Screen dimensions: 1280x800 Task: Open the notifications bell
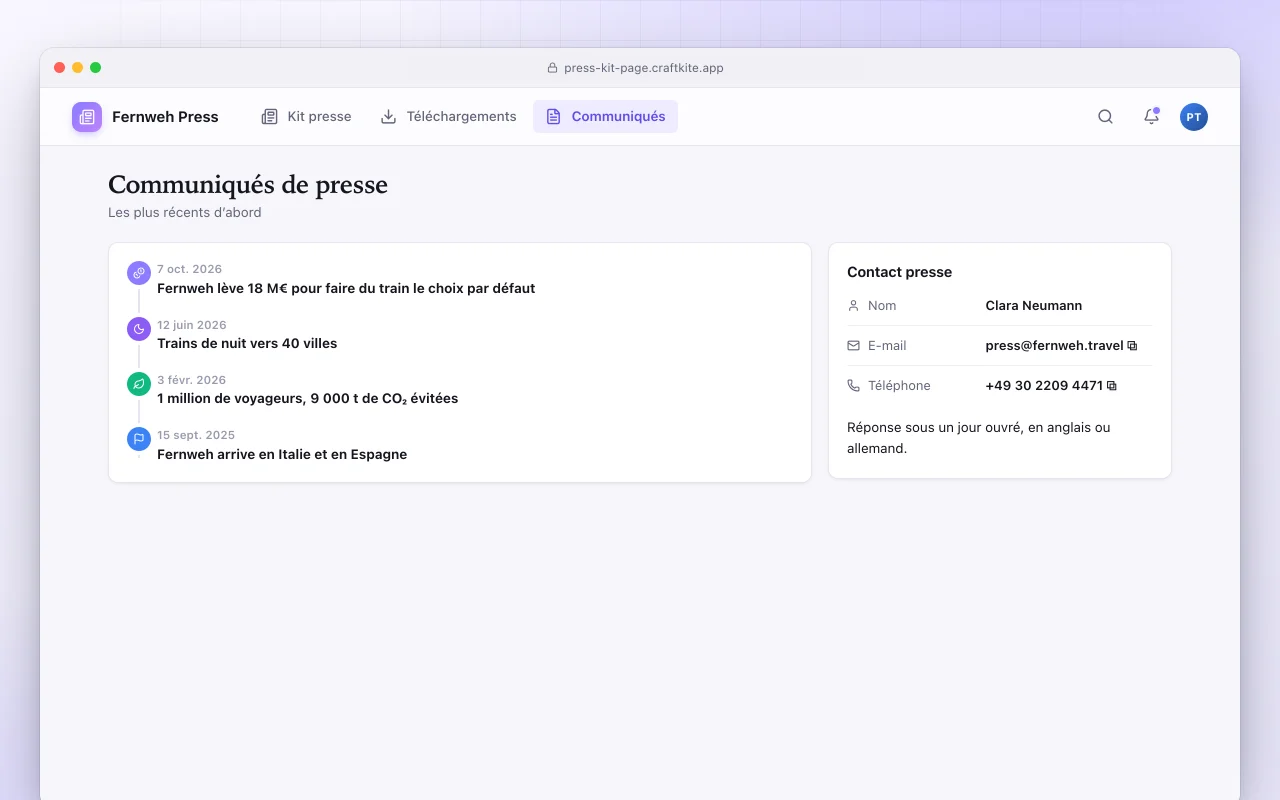1151,117
